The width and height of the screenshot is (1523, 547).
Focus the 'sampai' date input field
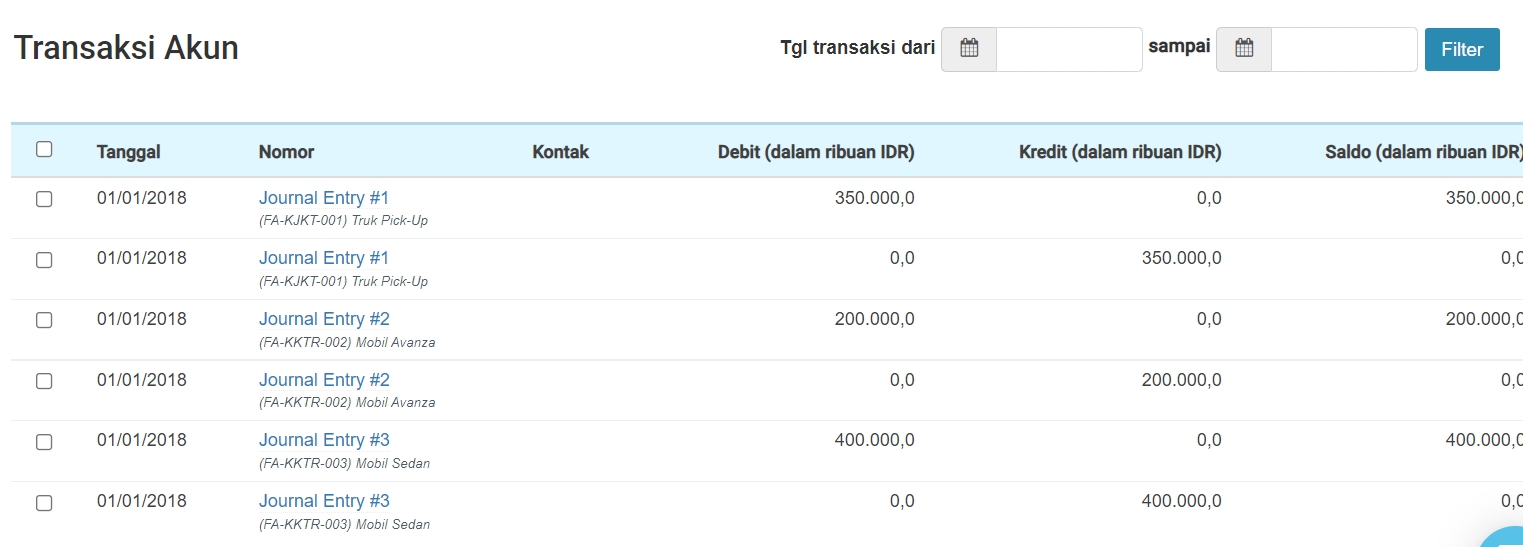pyautogui.click(x=1344, y=49)
